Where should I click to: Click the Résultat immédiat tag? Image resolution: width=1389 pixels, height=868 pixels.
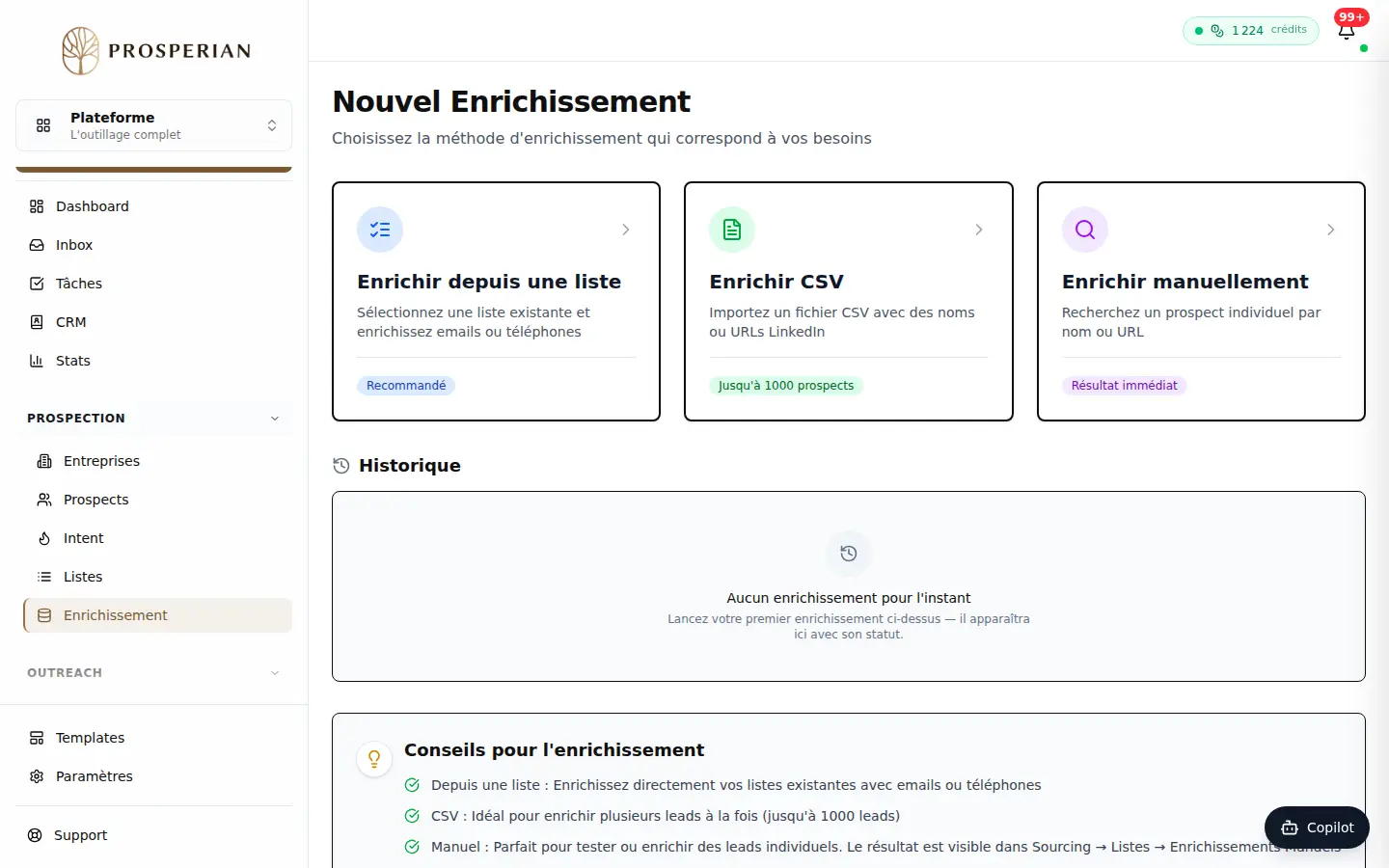pyautogui.click(x=1125, y=386)
